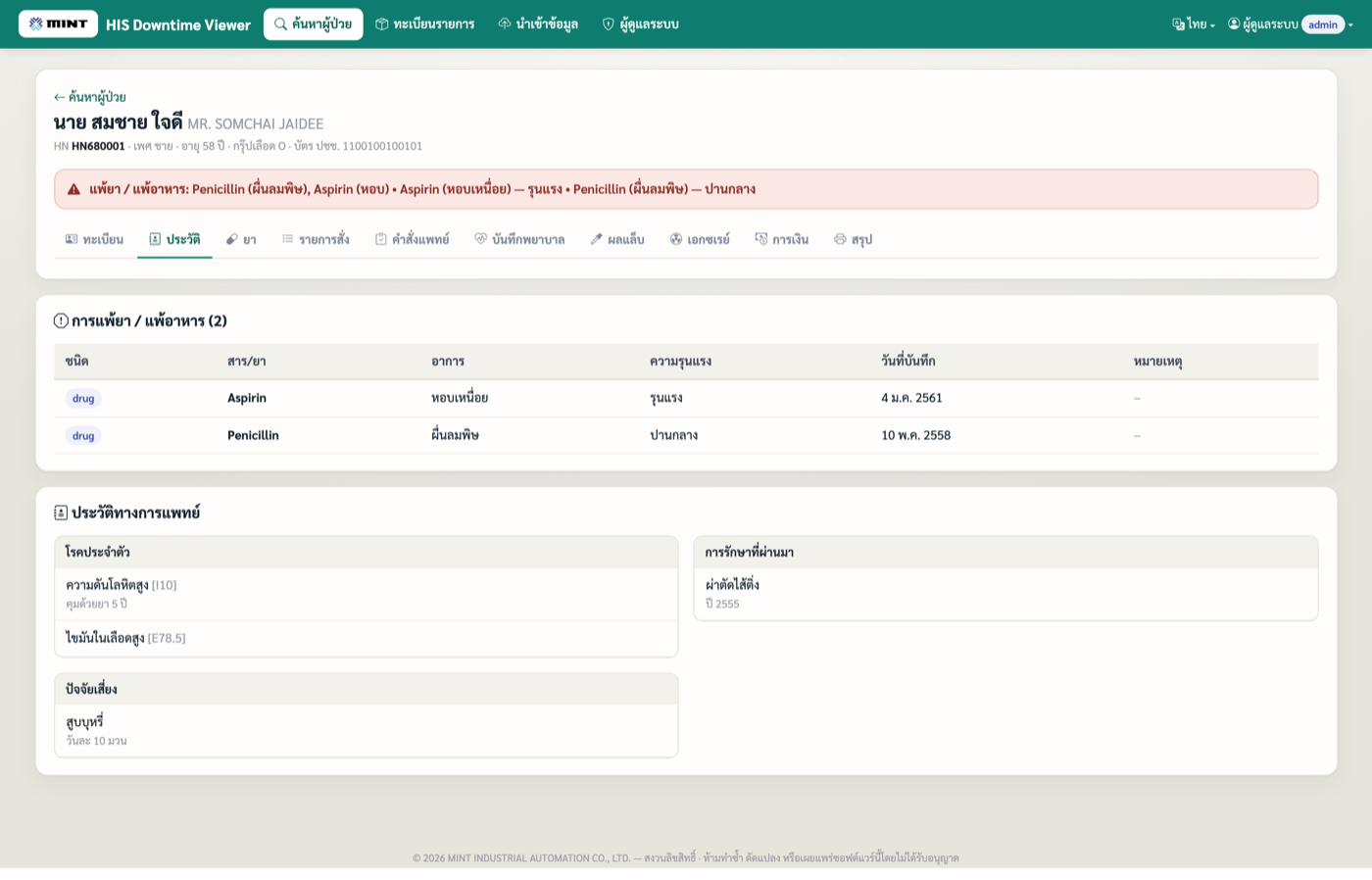Open the ผลแล็บ lab results tab
The image size is (1372, 880).
click(x=617, y=239)
